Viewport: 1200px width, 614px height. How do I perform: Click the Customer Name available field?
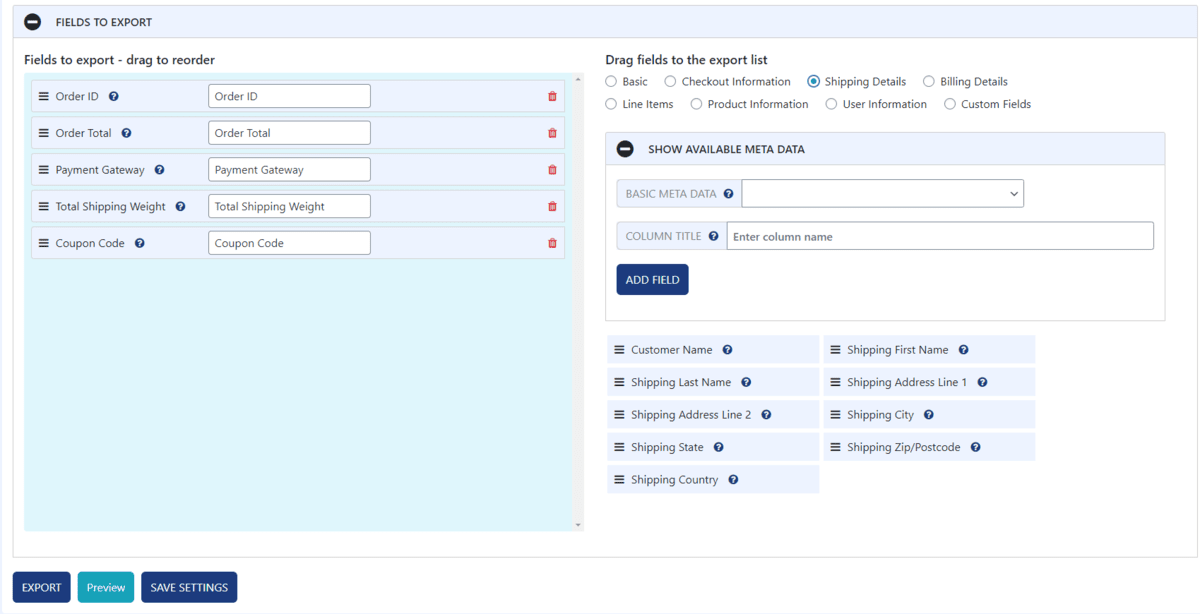713,350
